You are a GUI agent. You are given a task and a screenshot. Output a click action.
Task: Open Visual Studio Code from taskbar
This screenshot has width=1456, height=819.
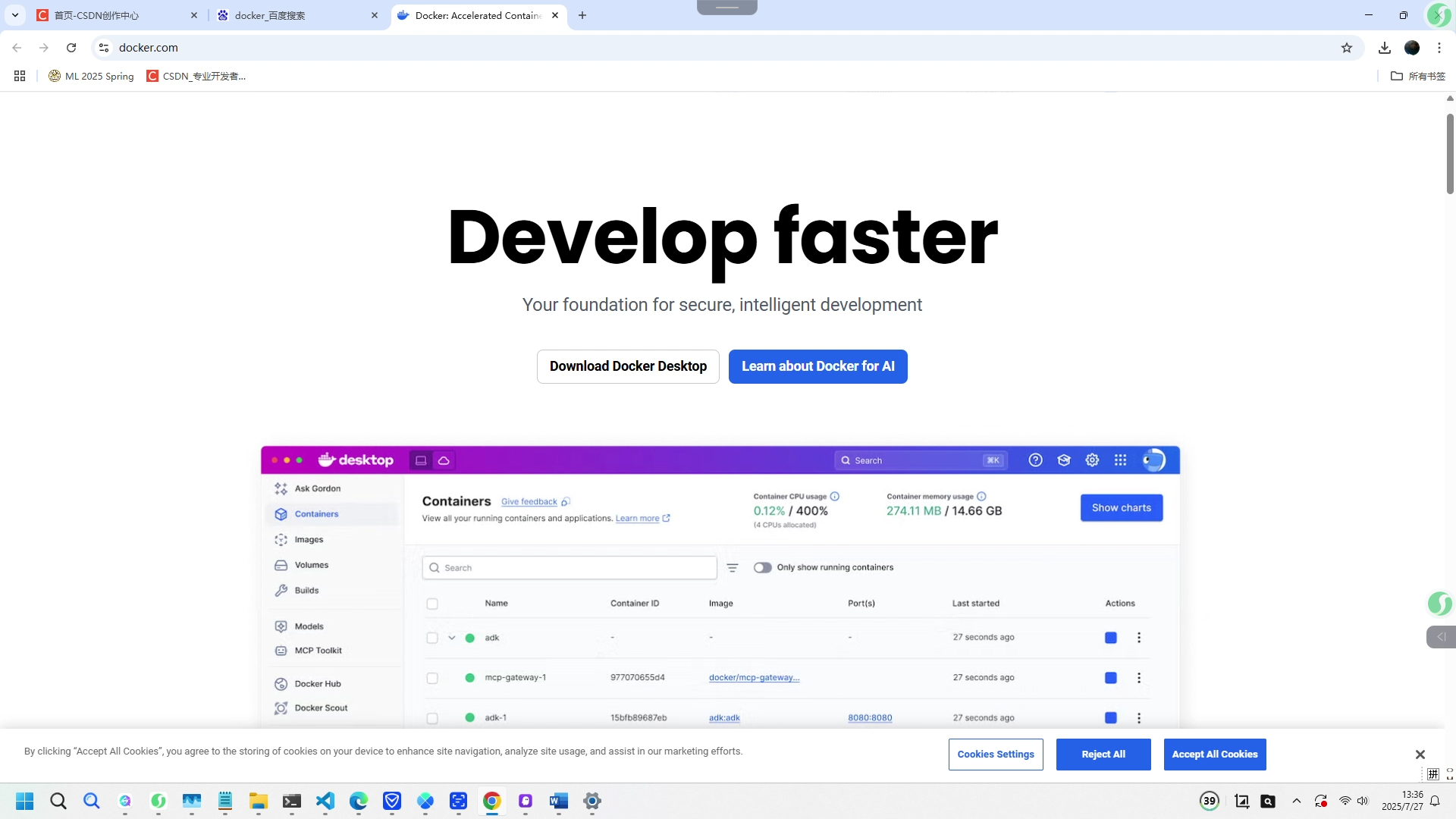(325, 801)
